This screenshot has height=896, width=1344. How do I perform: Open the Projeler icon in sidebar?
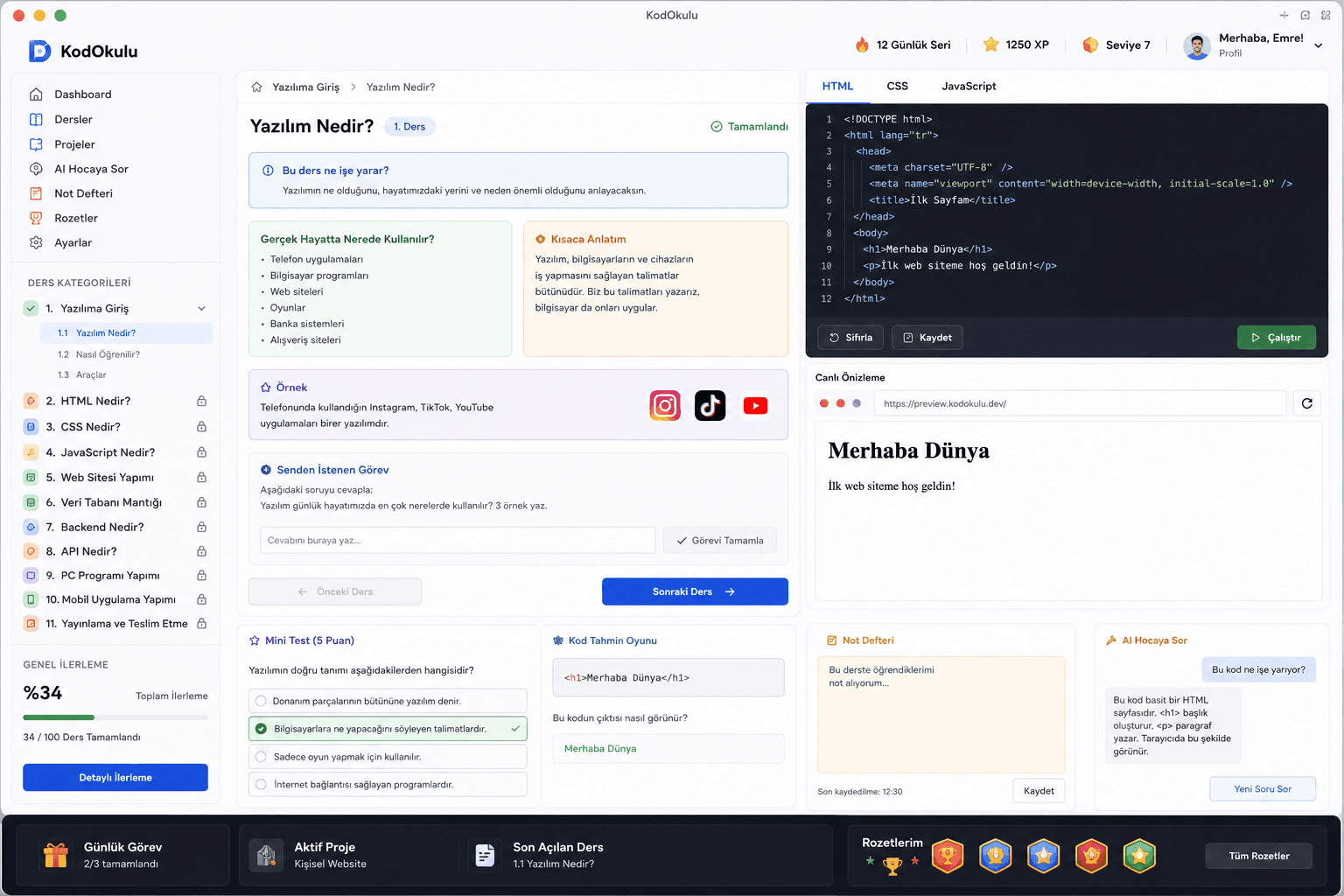pos(36,144)
